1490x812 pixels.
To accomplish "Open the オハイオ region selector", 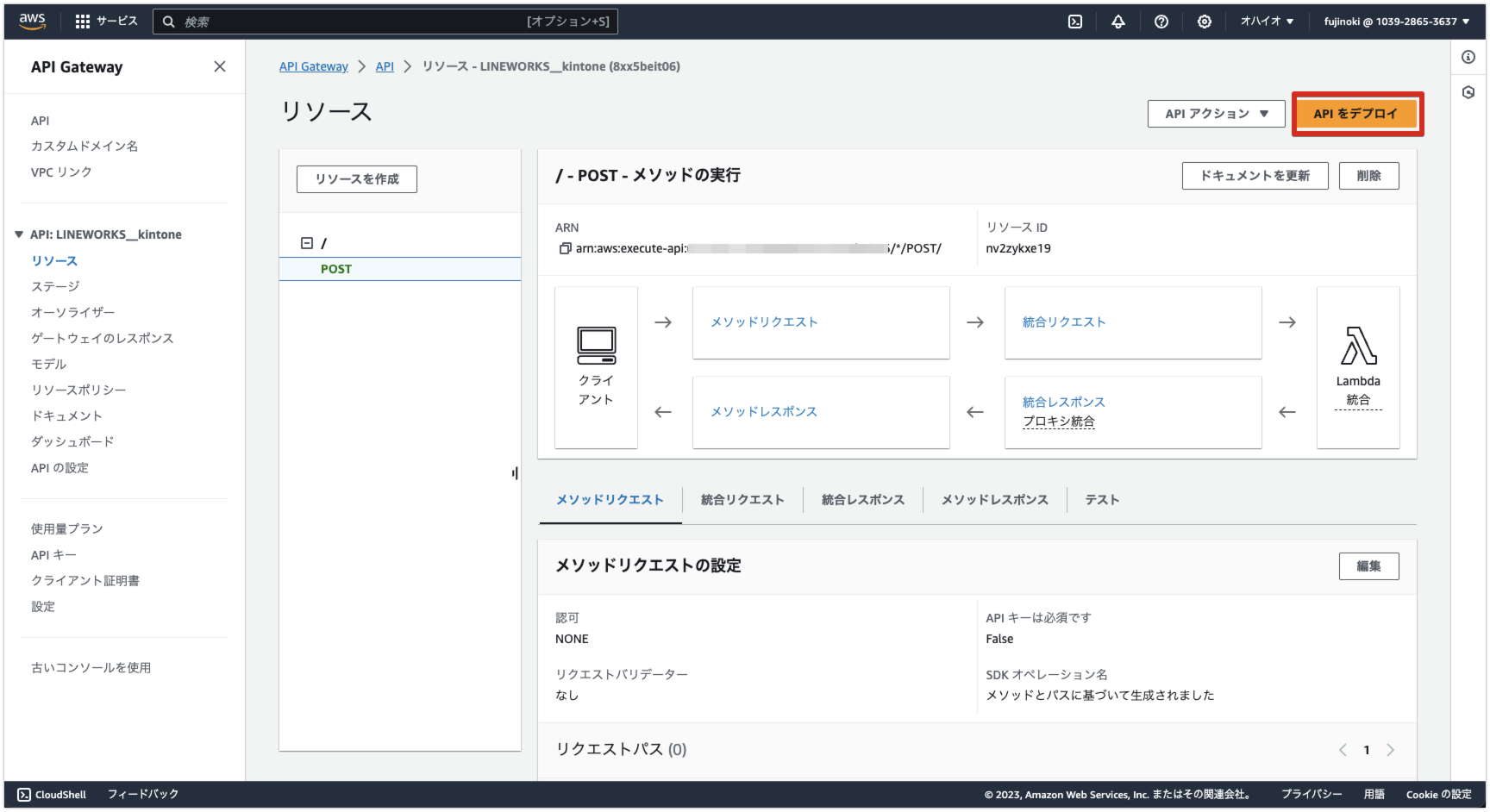I will pos(1267,22).
